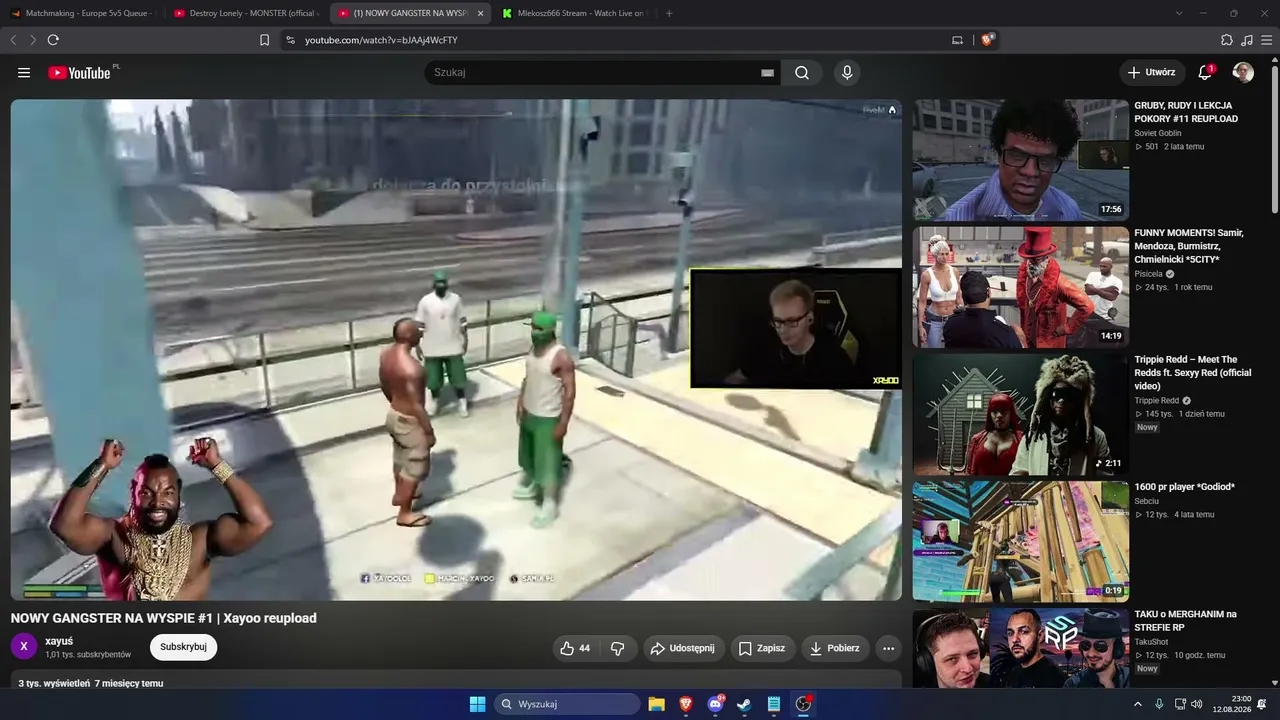Open browser extensions puzzle icon
The width and height of the screenshot is (1280, 720).
[1227, 40]
